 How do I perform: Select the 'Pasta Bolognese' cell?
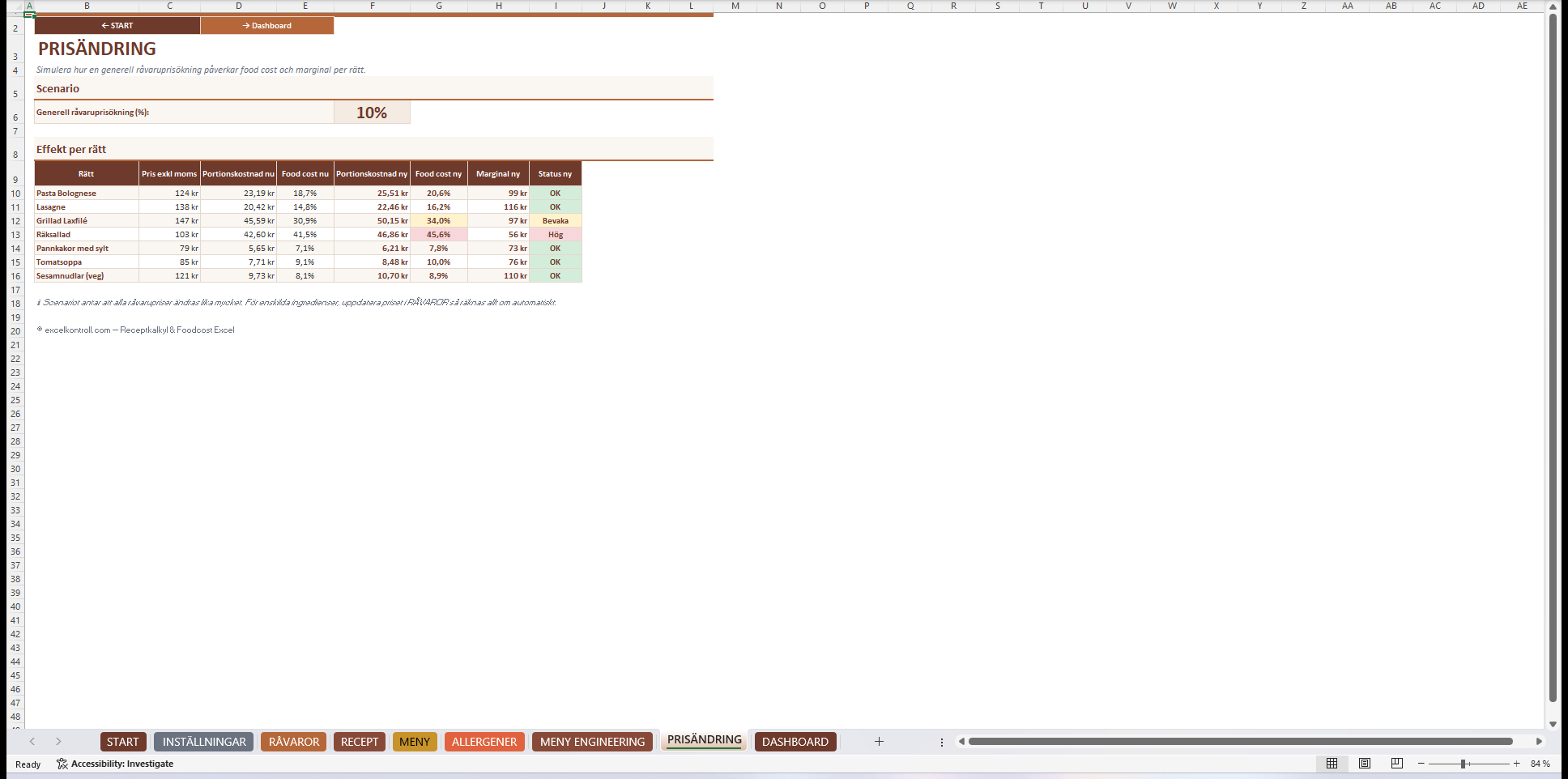click(87, 194)
